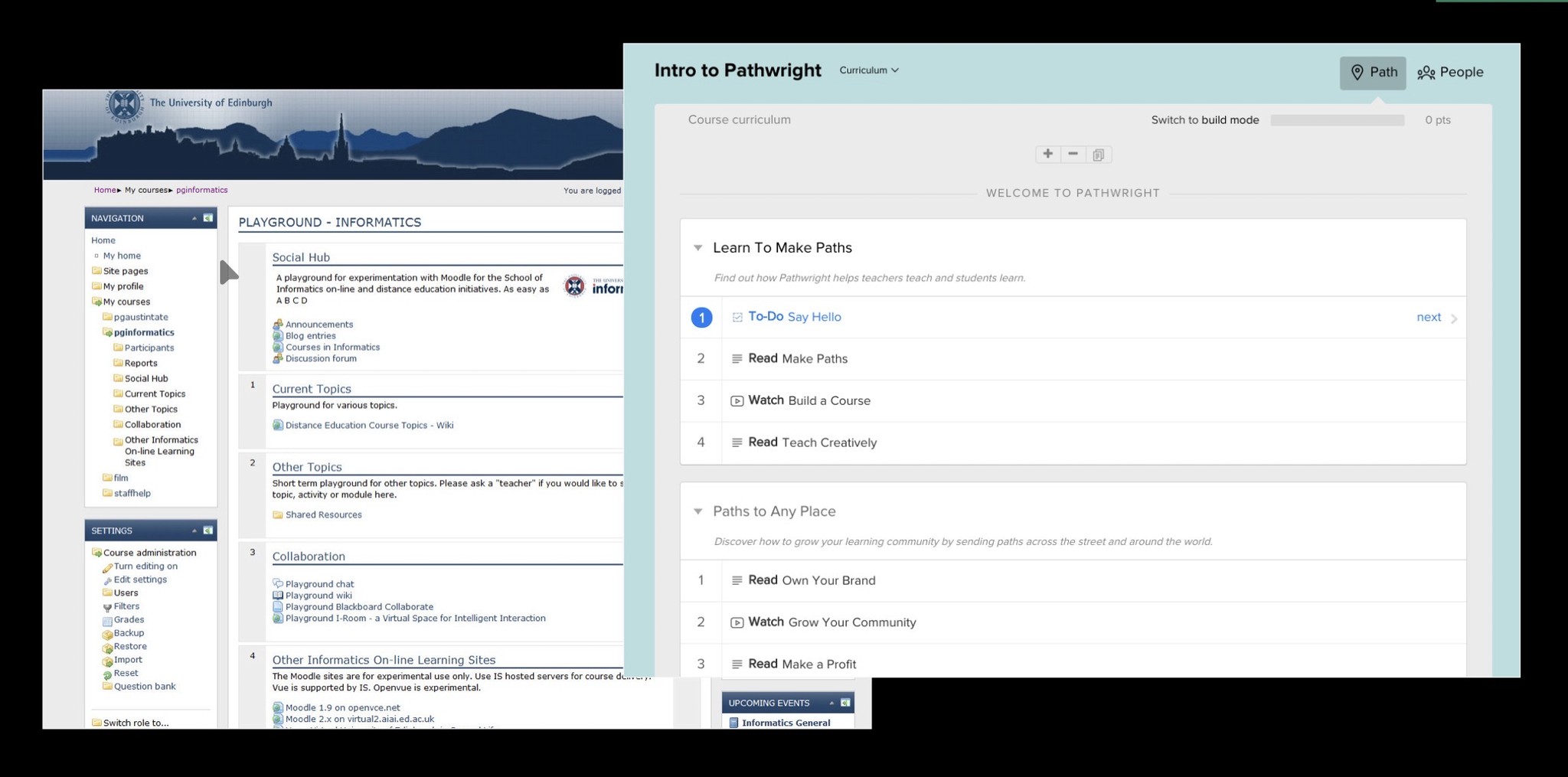Click the dock icon on the Settings block header

pos(208,531)
